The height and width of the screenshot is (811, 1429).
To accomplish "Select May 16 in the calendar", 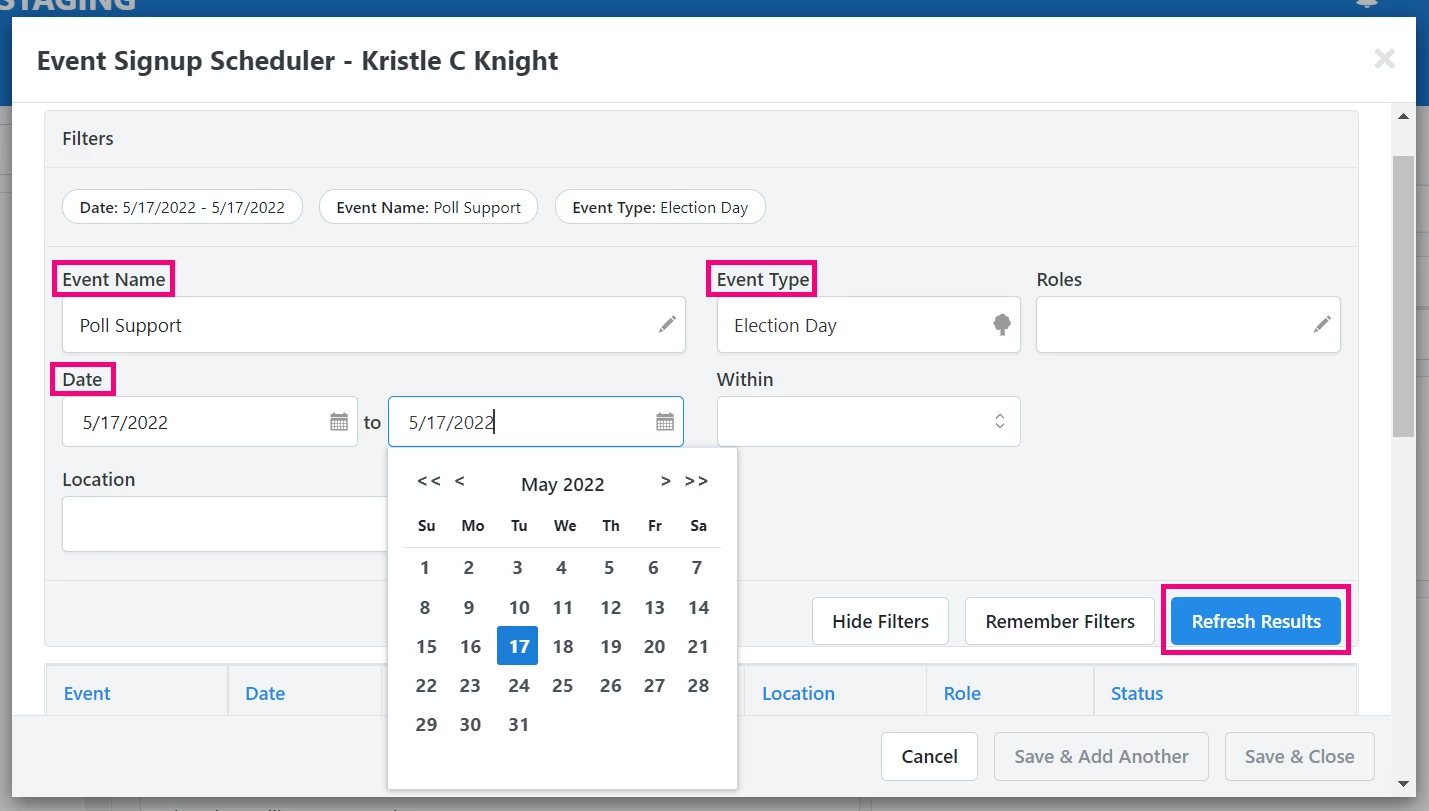I will pos(470,646).
